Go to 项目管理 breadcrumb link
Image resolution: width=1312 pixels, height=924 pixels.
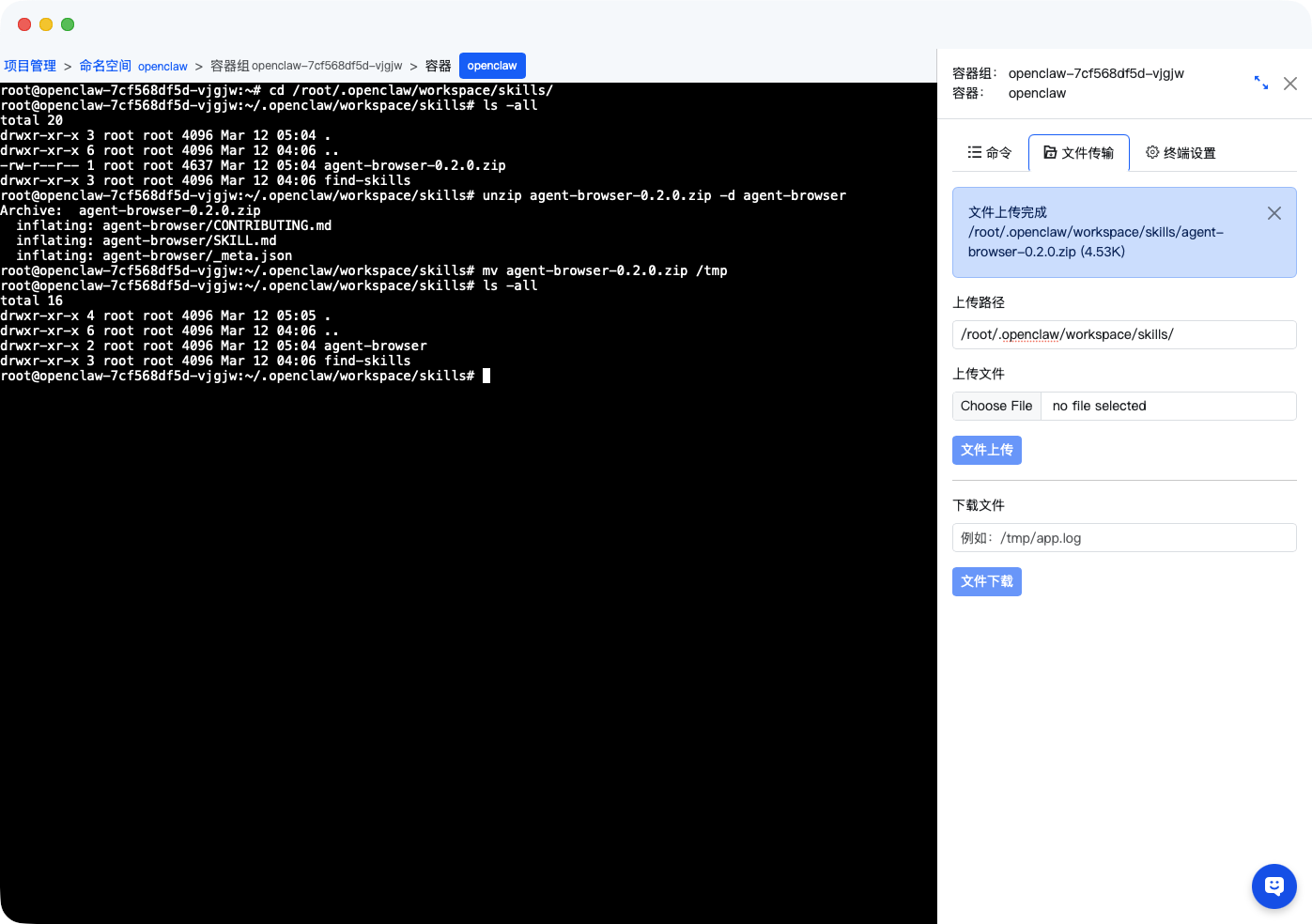click(30, 66)
